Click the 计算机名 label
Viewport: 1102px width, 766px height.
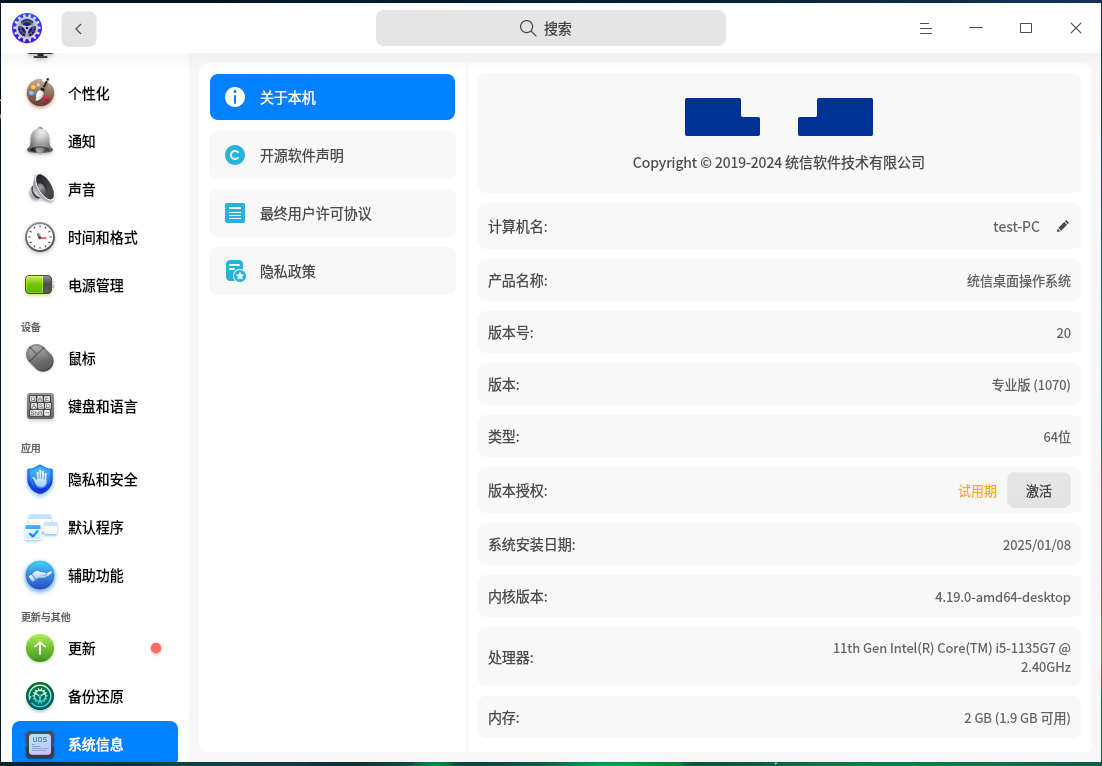coord(517,227)
